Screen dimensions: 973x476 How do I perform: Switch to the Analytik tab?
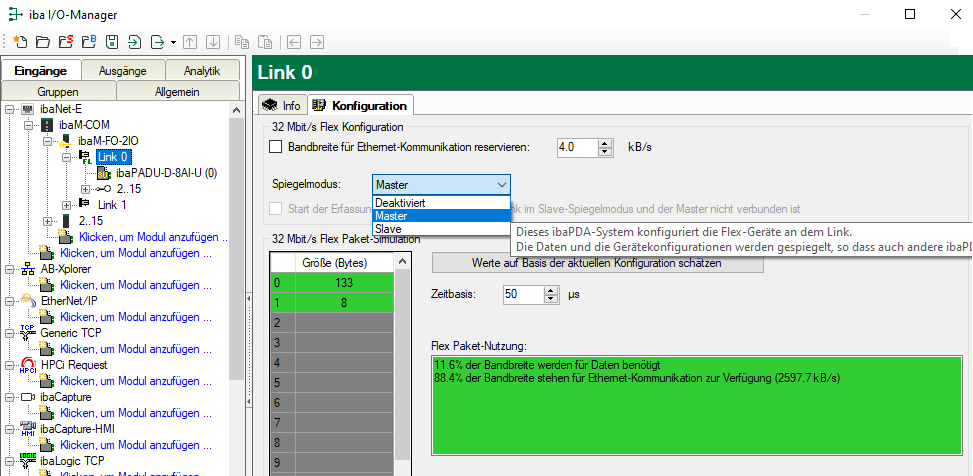[202, 71]
